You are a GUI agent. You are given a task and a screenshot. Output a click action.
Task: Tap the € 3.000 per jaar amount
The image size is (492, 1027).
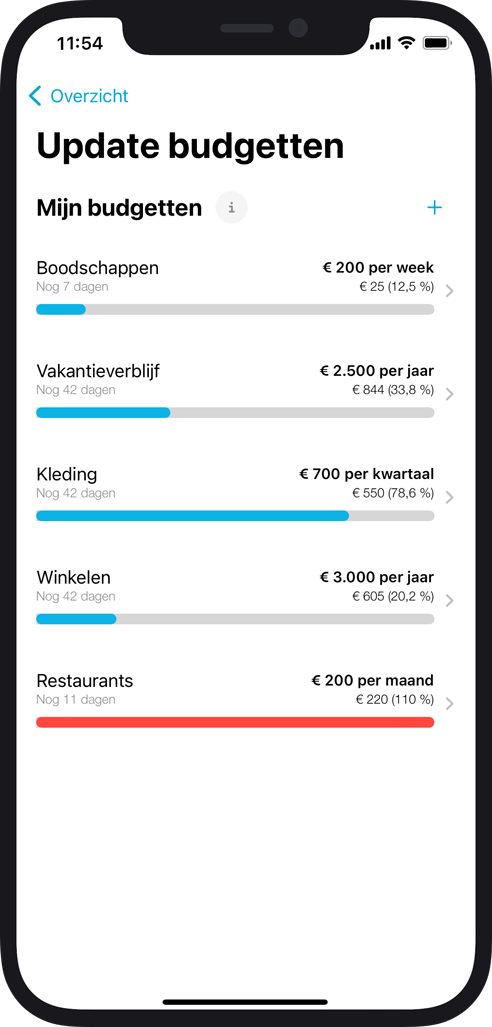377,577
